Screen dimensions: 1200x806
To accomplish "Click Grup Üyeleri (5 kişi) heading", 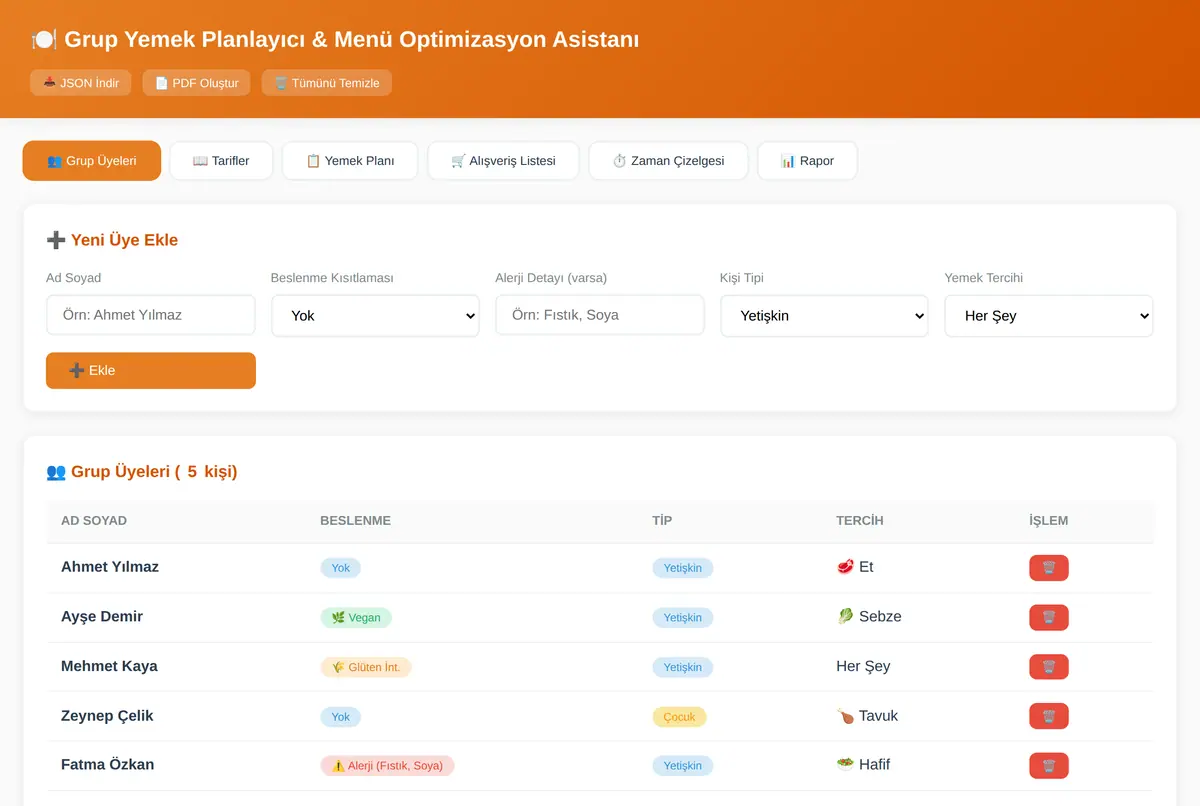I will 142,472.
